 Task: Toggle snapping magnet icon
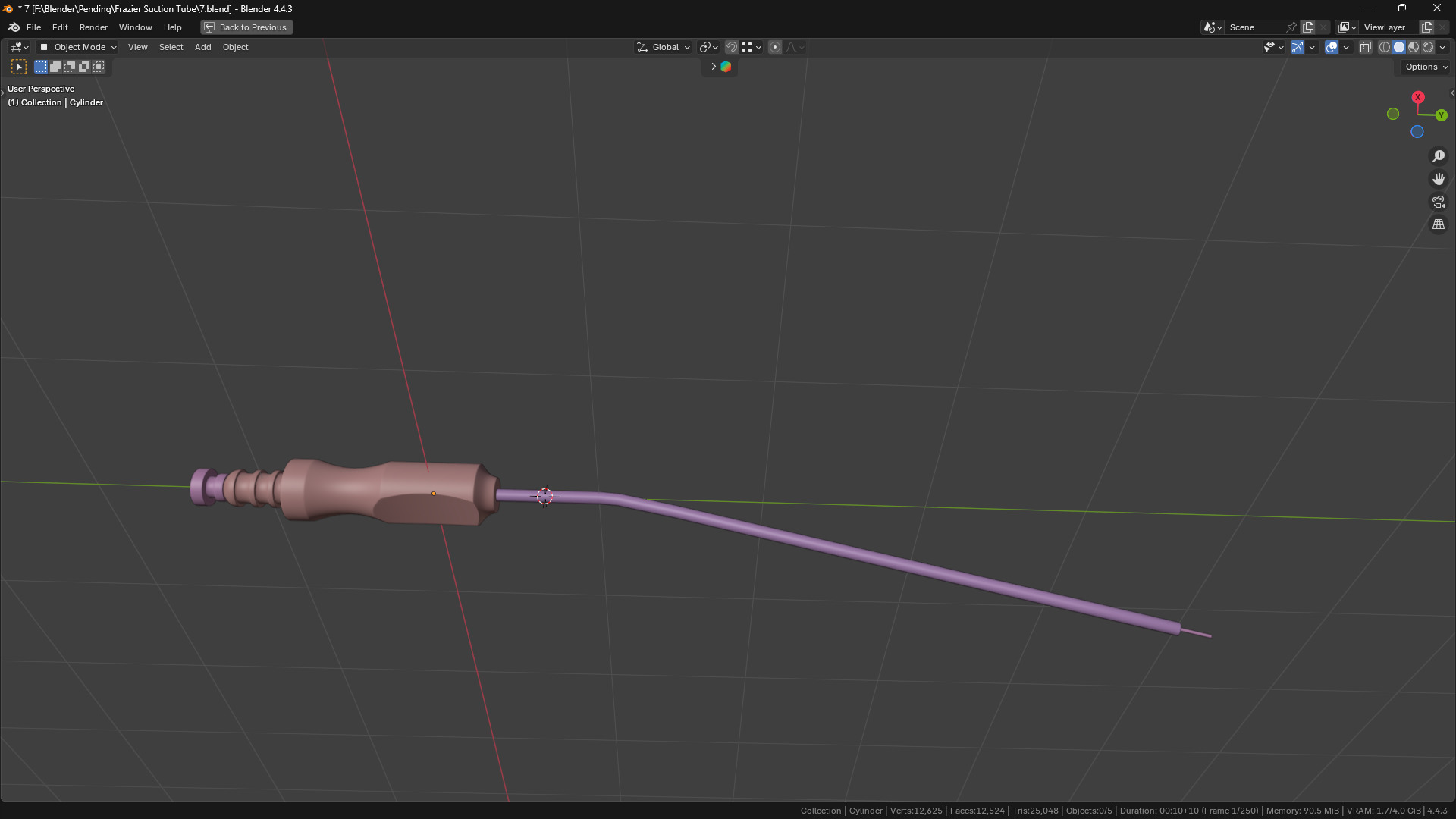(x=732, y=47)
